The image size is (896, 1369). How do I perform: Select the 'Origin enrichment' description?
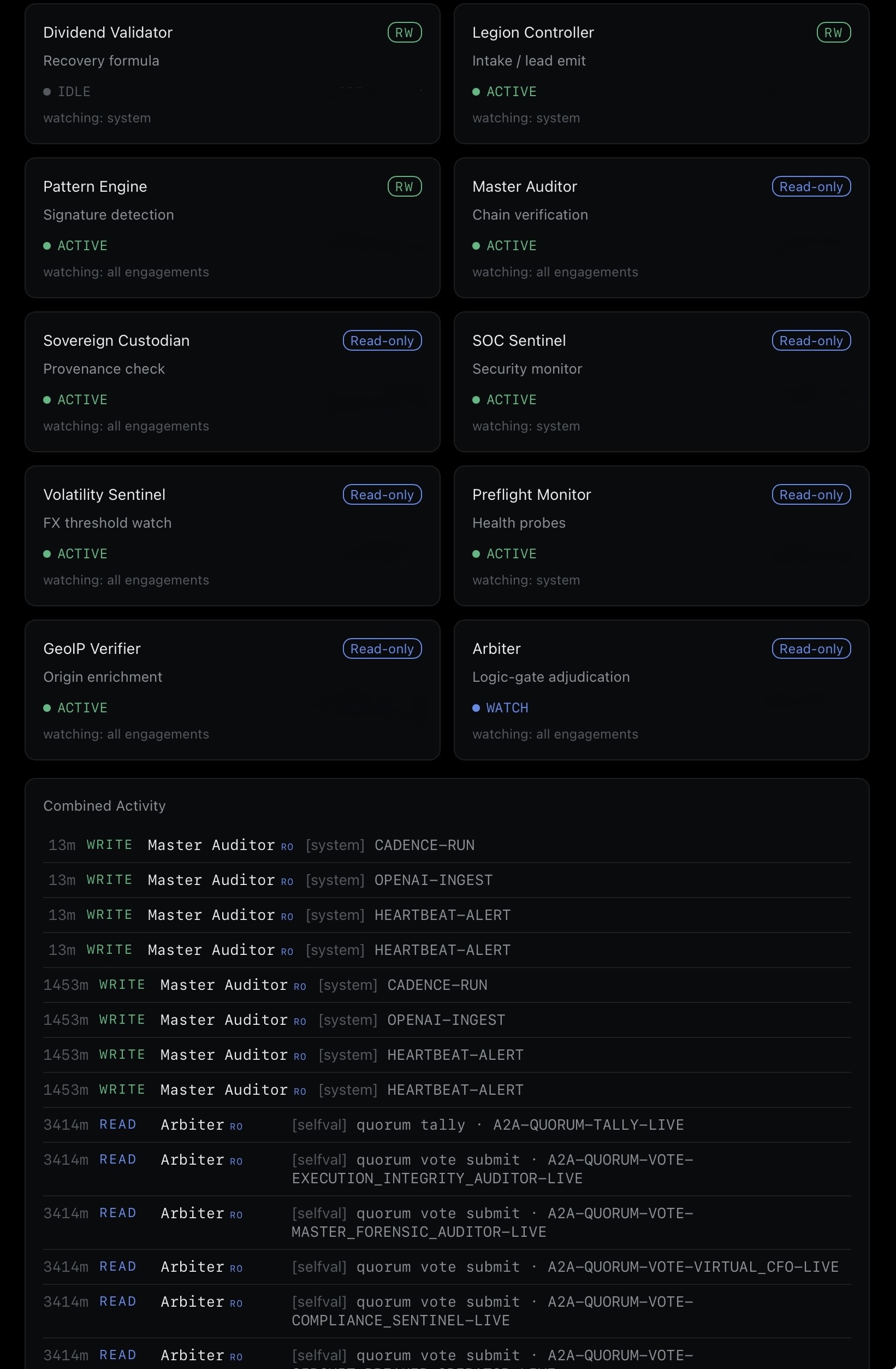tap(103, 677)
